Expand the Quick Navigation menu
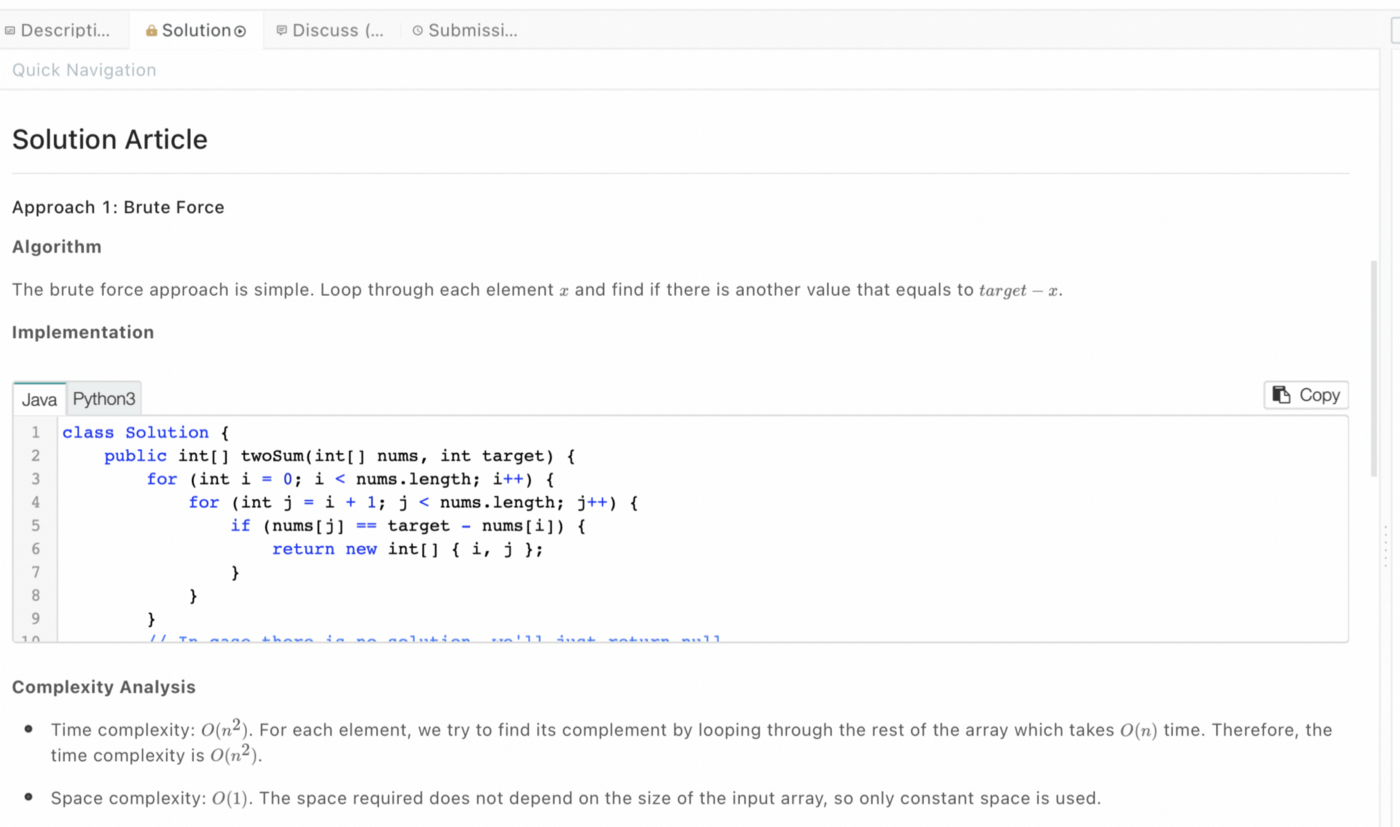 click(84, 69)
